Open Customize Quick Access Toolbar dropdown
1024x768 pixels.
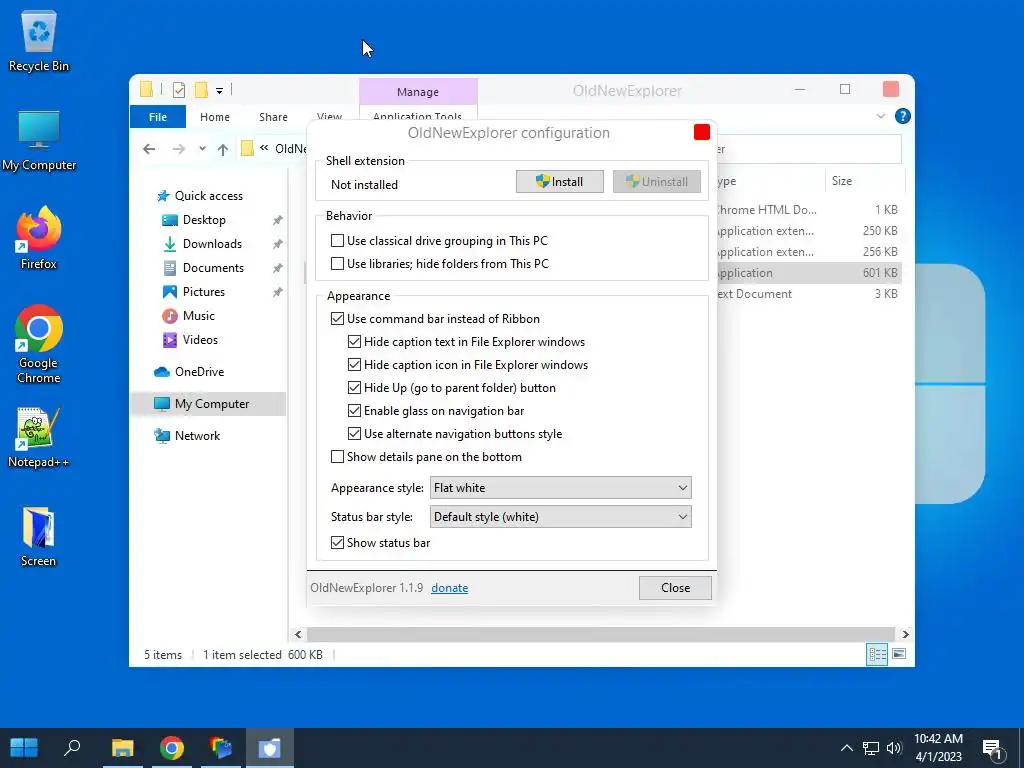(x=219, y=91)
